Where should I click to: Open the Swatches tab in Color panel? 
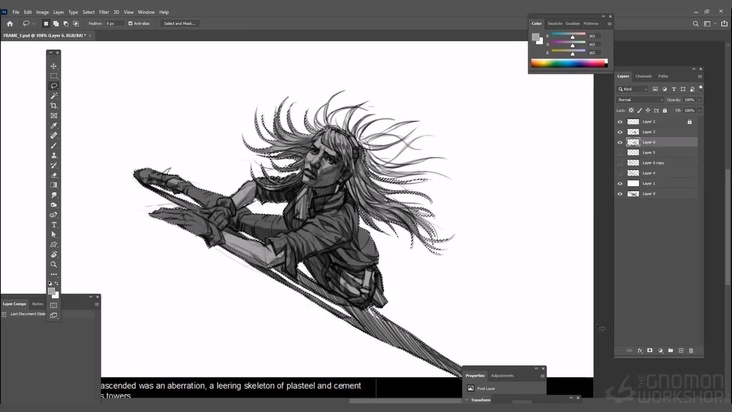coord(555,23)
